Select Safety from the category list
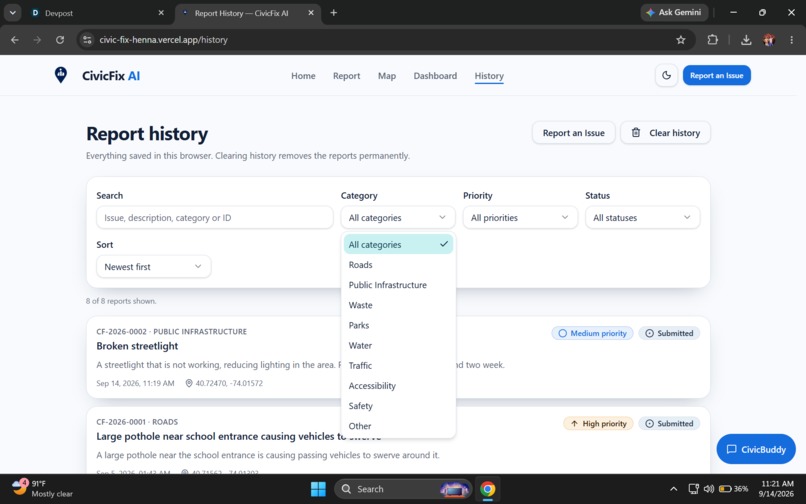806x504 pixels. coord(398,406)
